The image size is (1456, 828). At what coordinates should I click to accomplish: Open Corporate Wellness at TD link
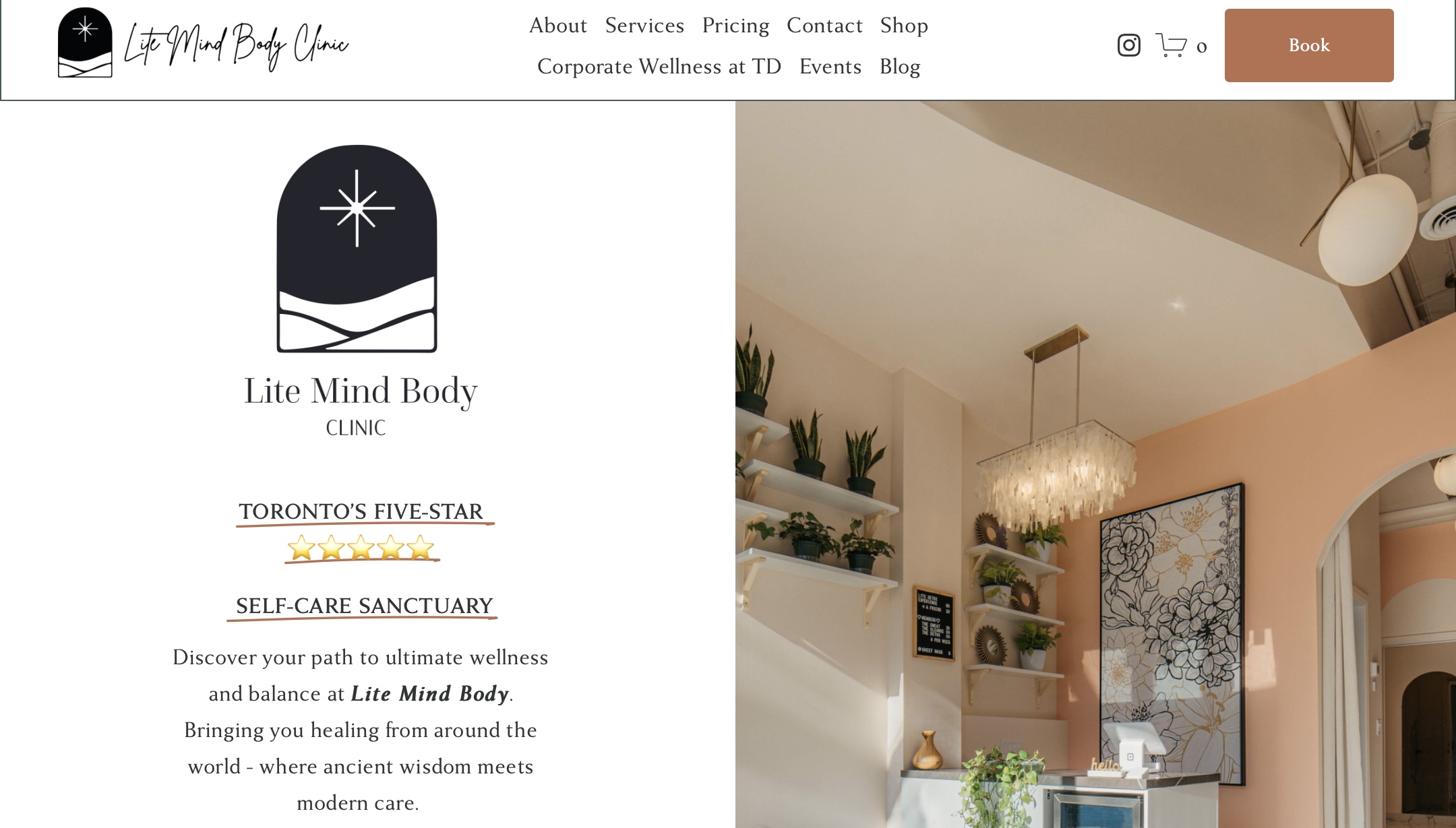[659, 67]
